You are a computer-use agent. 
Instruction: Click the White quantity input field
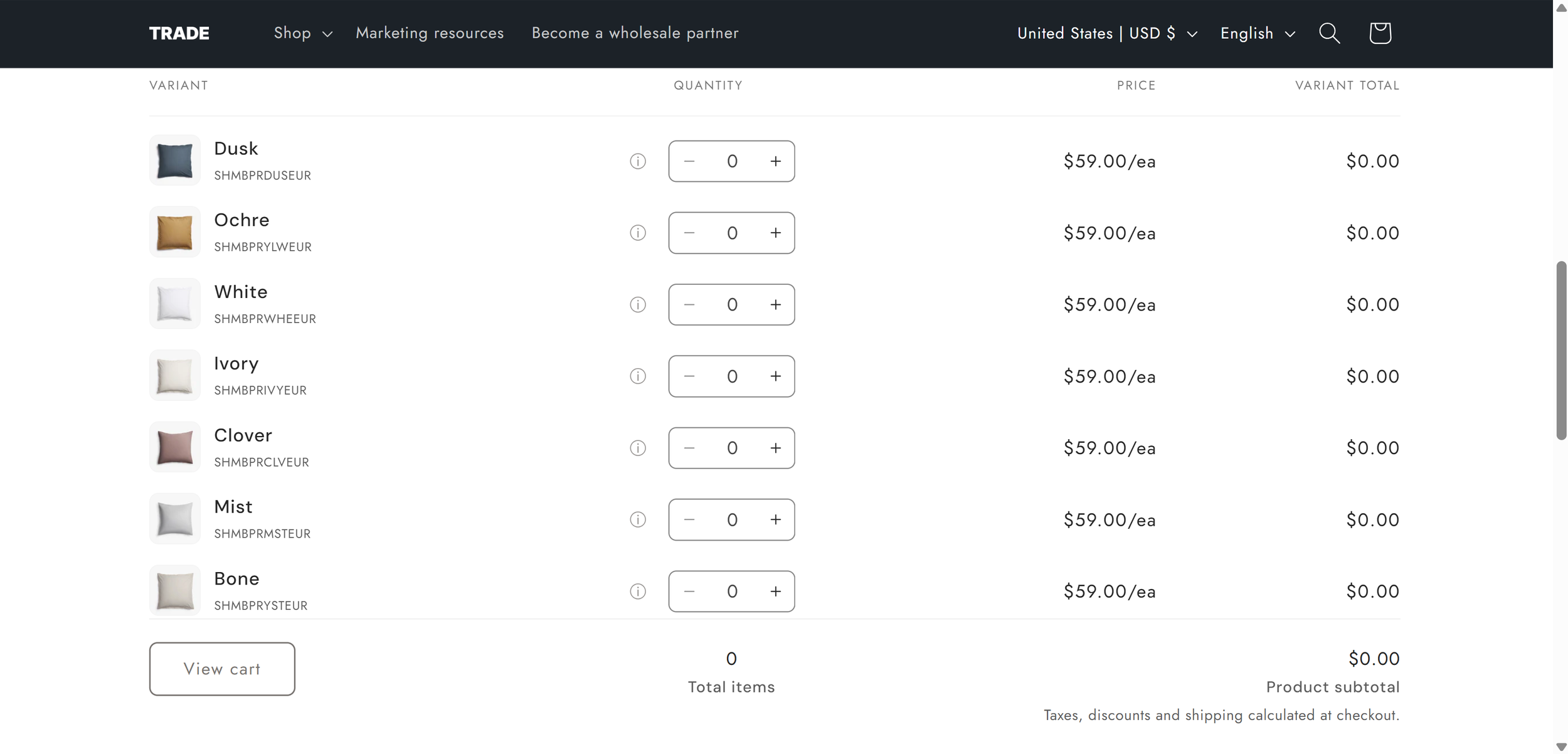pos(732,305)
